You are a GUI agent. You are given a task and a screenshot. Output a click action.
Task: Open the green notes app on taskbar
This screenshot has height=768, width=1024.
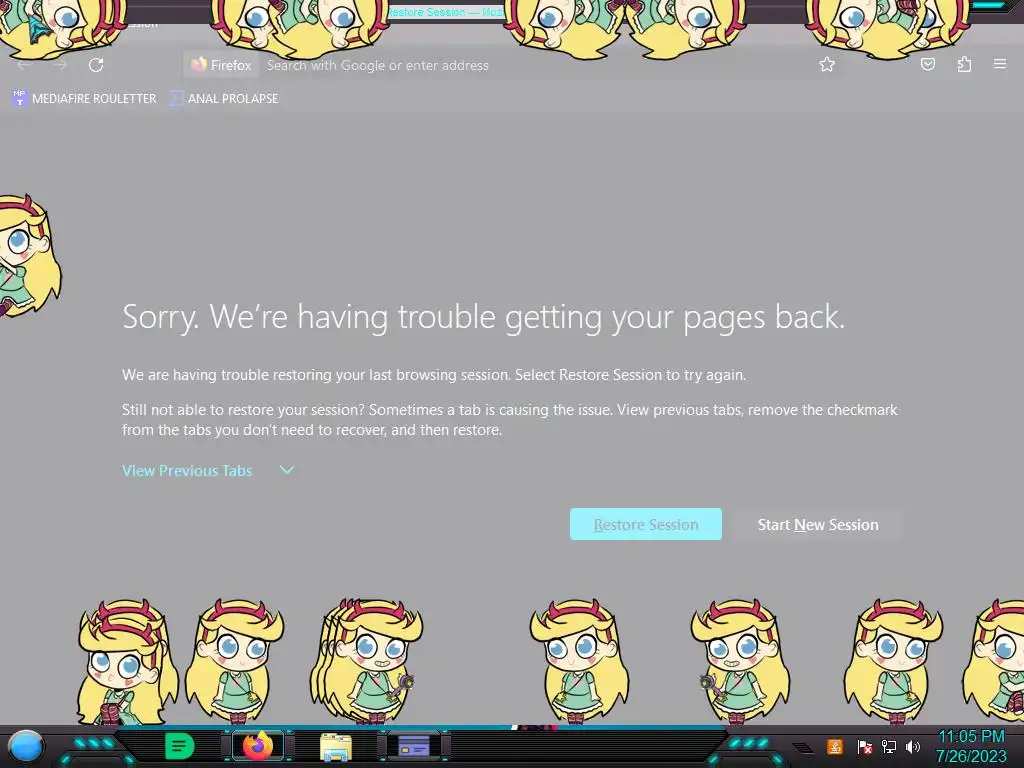pyautogui.click(x=179, y=746)
